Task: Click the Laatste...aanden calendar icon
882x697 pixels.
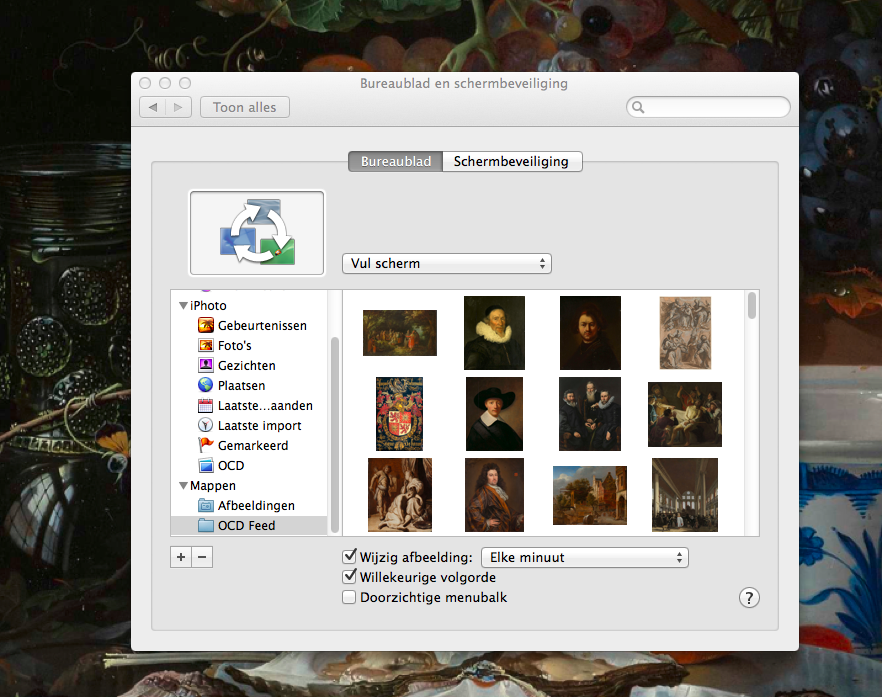Action: tap(206, 405)
